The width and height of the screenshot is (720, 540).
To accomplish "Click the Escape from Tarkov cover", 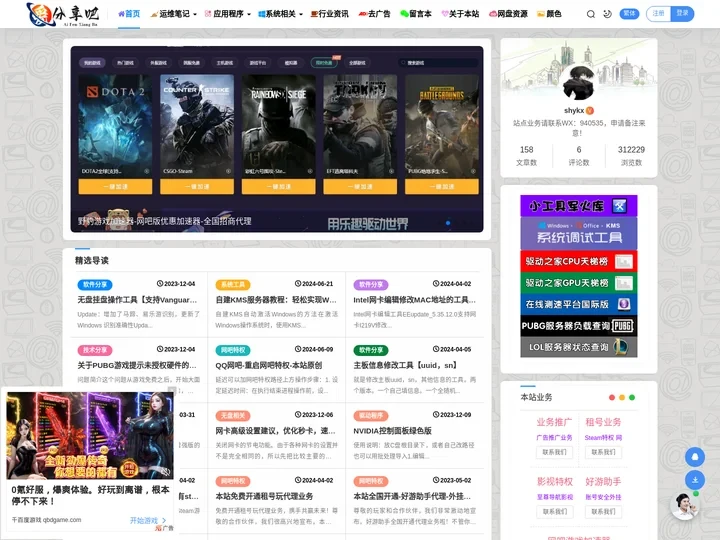I will click(x=360, y=125).
